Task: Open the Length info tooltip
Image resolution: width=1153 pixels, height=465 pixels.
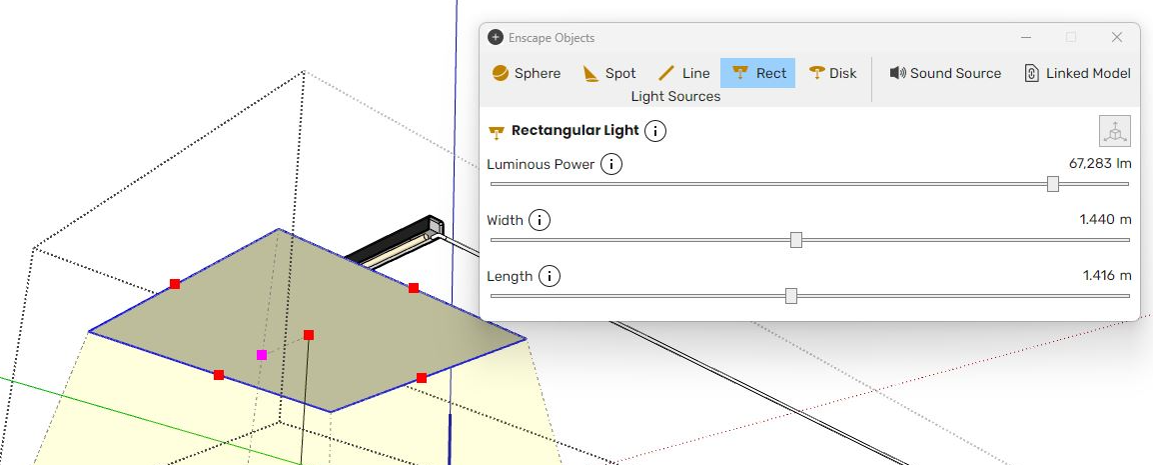Action: [x=550, y=276]
